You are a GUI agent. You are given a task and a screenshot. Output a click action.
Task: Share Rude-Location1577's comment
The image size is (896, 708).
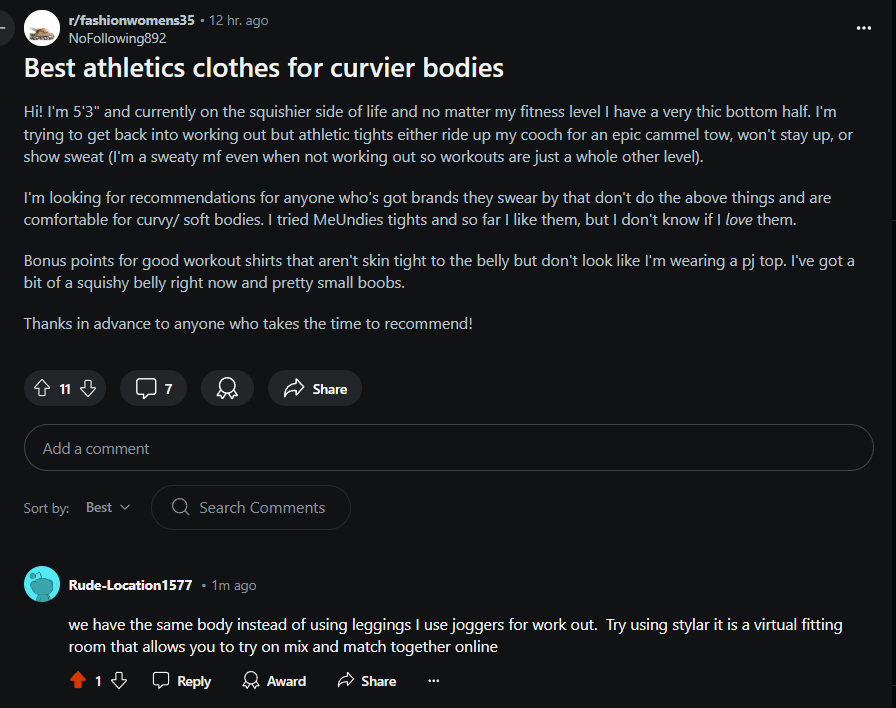tap(367, 681)
